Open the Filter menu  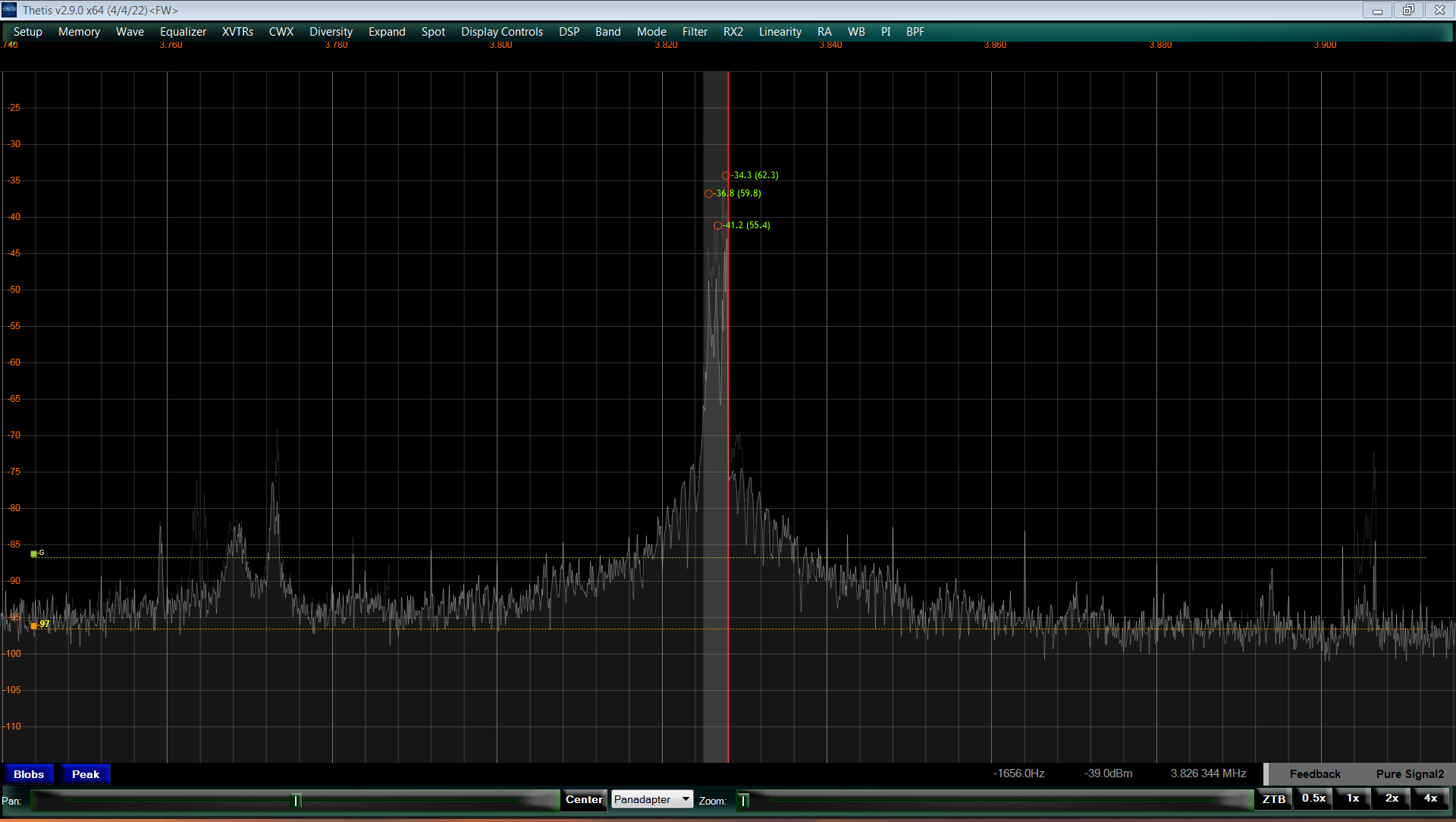[x=694, y=31]
